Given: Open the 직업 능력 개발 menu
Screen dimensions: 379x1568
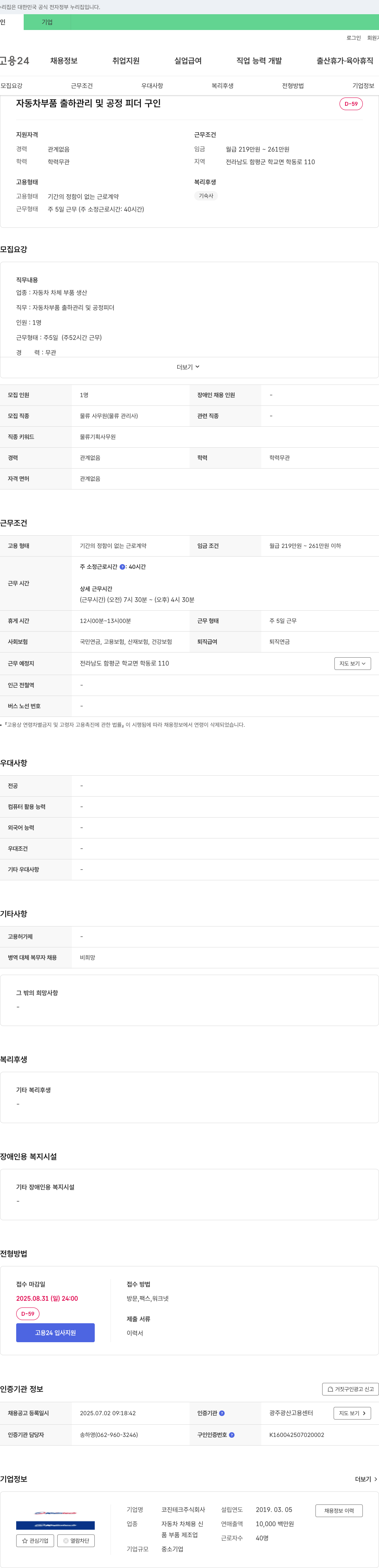Looking at the screenshot, I should click(259, 61).
